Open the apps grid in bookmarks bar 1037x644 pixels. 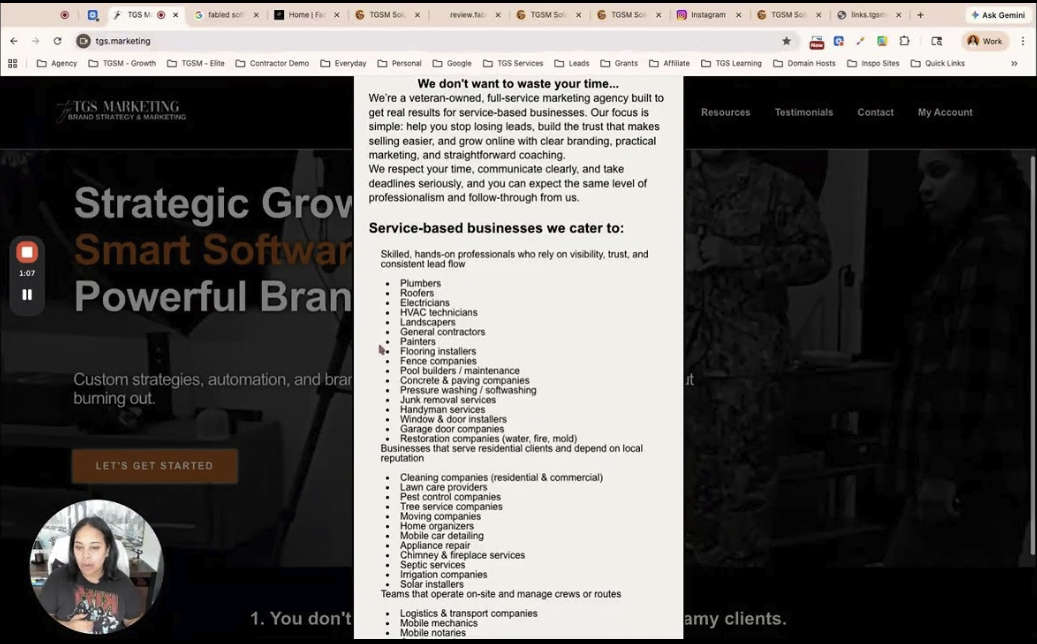pyautogui.click(x=12, y=63)
